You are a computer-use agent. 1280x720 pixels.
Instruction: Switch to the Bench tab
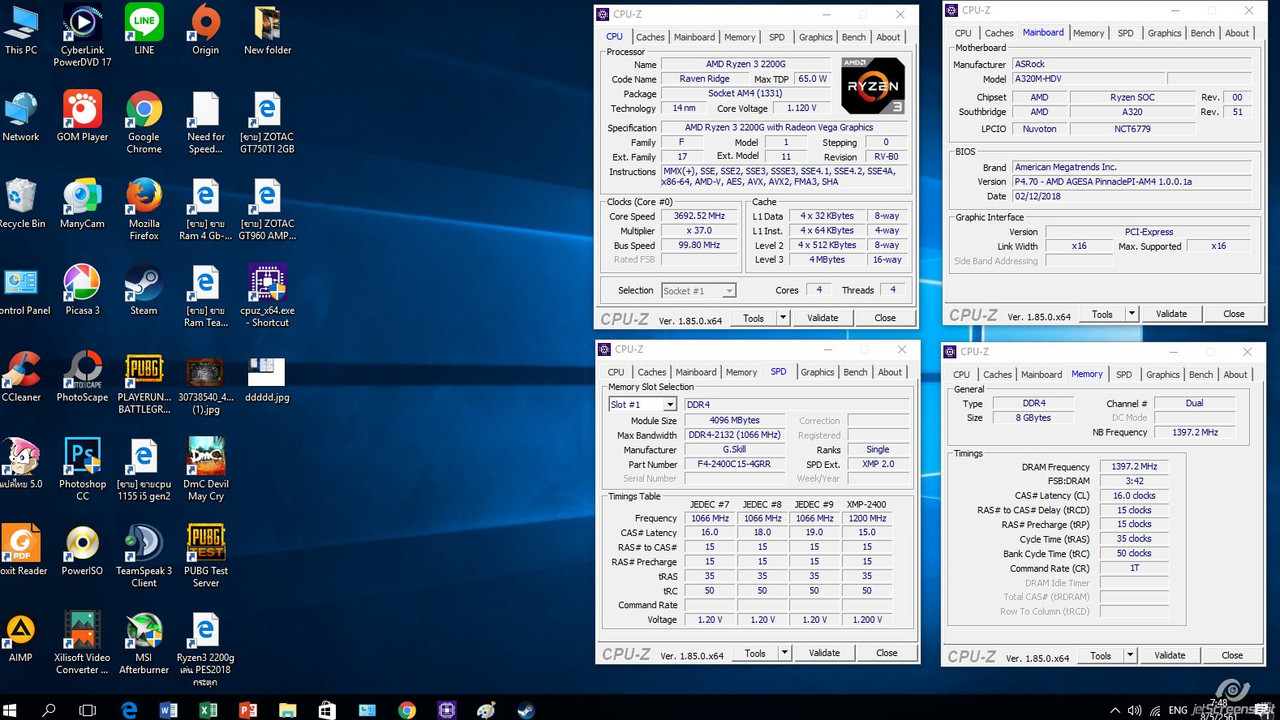(x=853, y=37)
